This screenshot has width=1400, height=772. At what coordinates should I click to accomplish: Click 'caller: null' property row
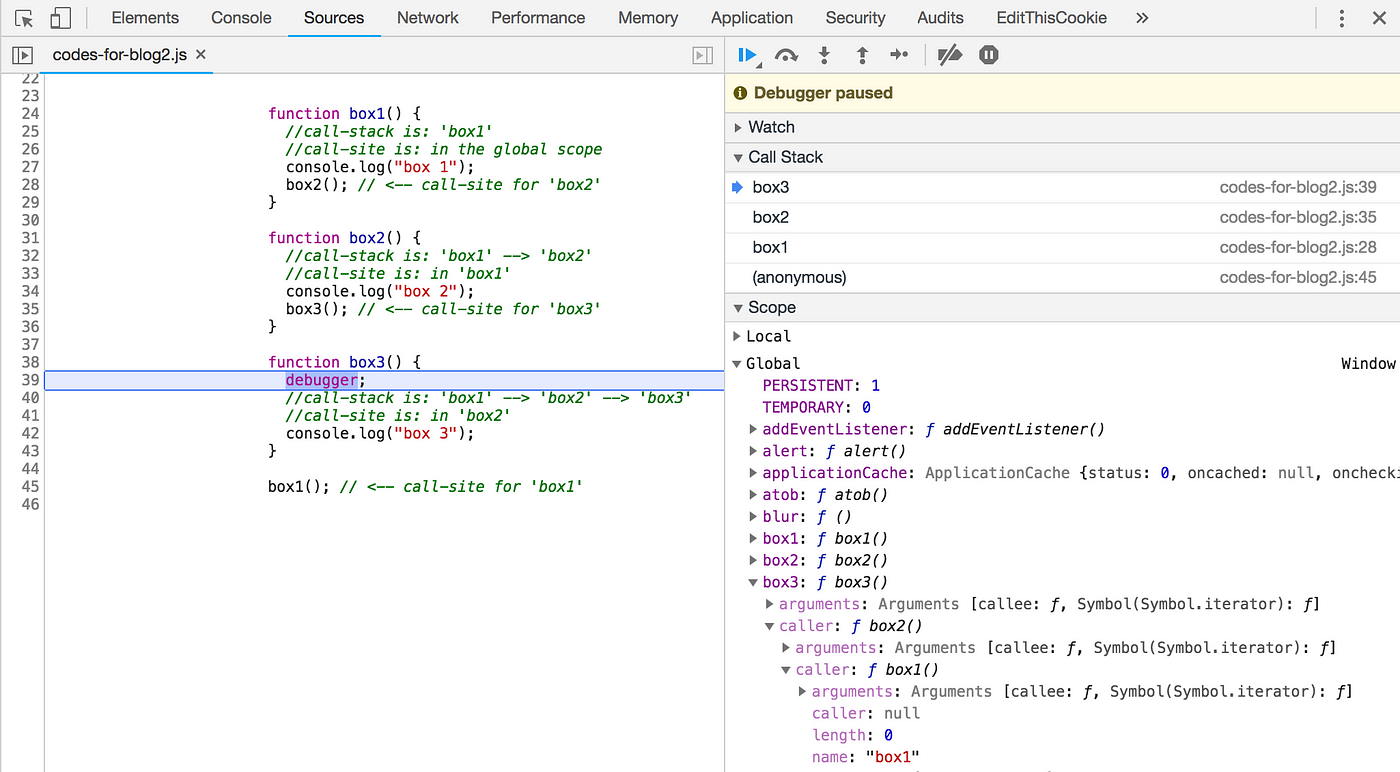pyautogui.click(x=866, y=714)
